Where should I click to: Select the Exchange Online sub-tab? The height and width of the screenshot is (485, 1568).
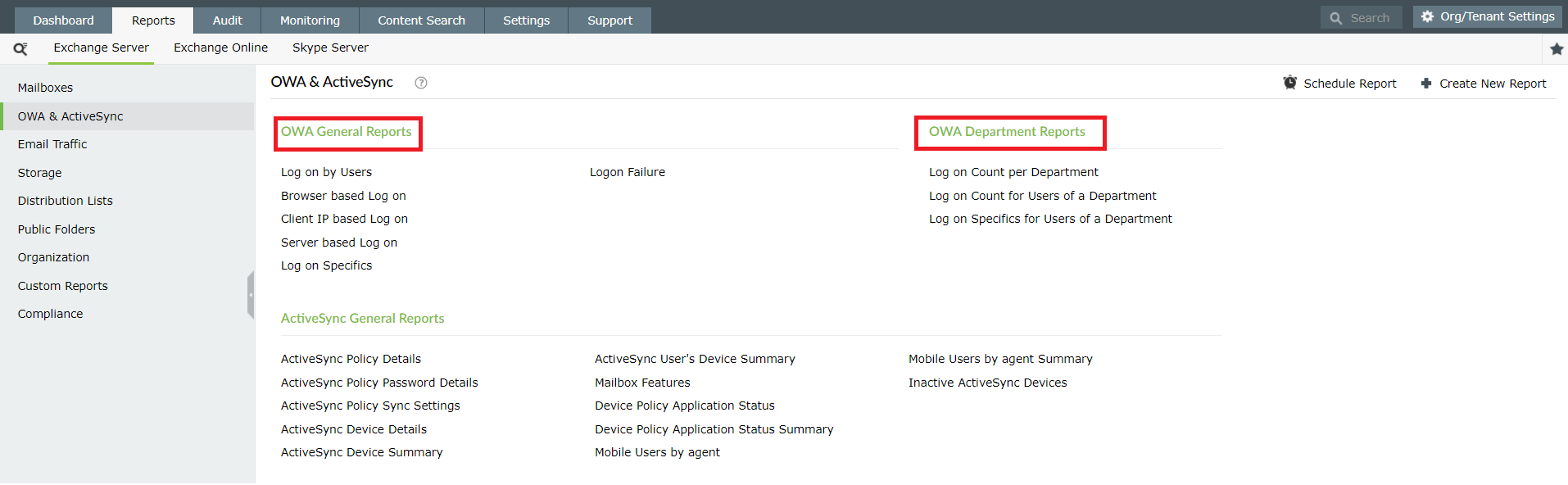coord(220,48)
